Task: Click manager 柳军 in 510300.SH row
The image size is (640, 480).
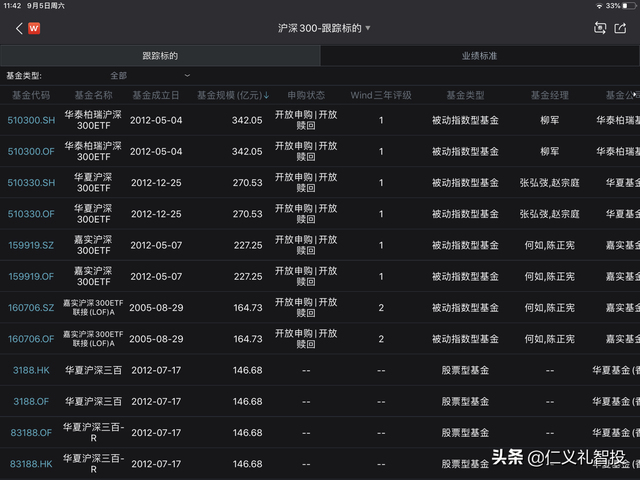Action: tap(549, 120)
